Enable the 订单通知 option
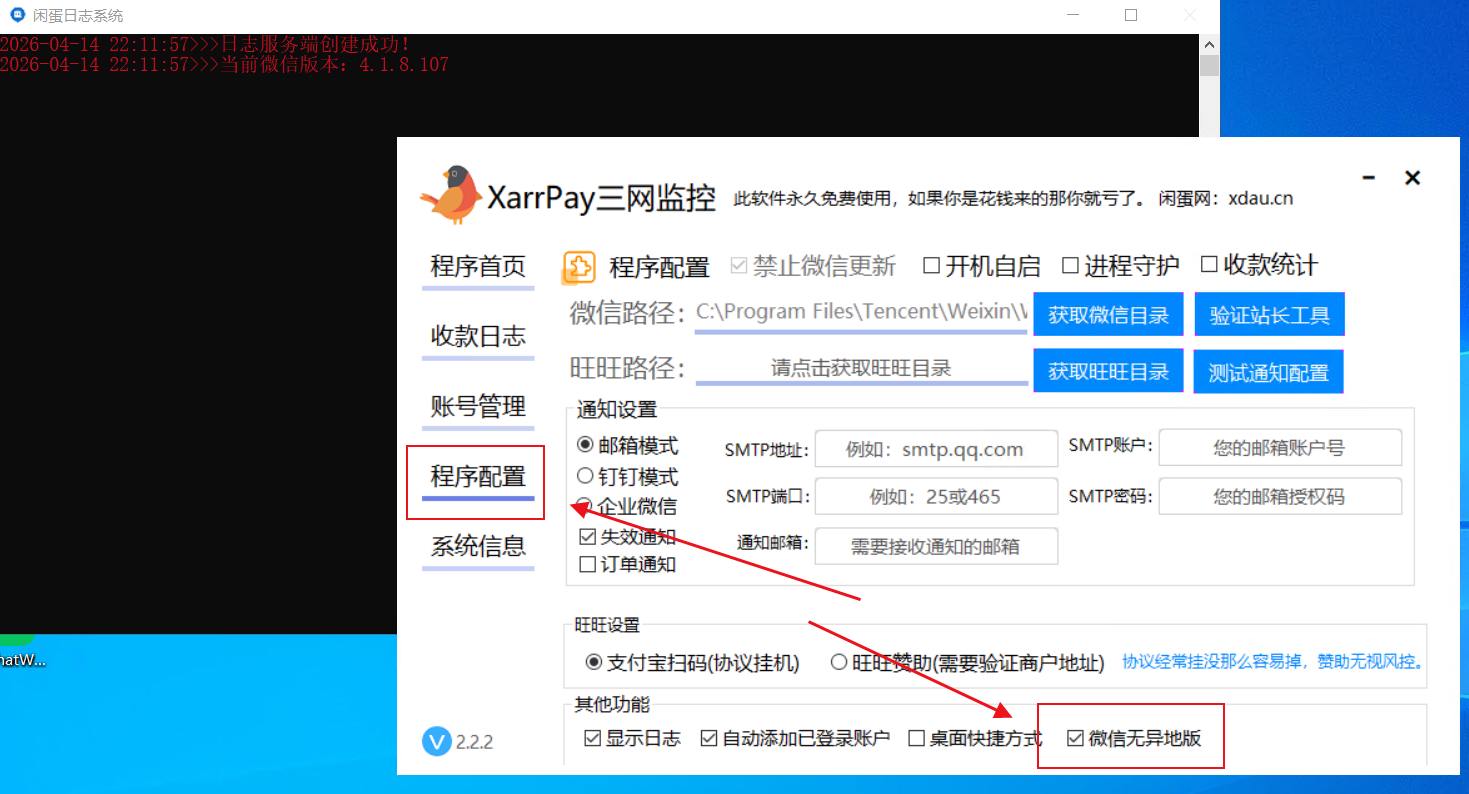The height and width of the screenshot is (794, 1469). (x=588, y=563)
